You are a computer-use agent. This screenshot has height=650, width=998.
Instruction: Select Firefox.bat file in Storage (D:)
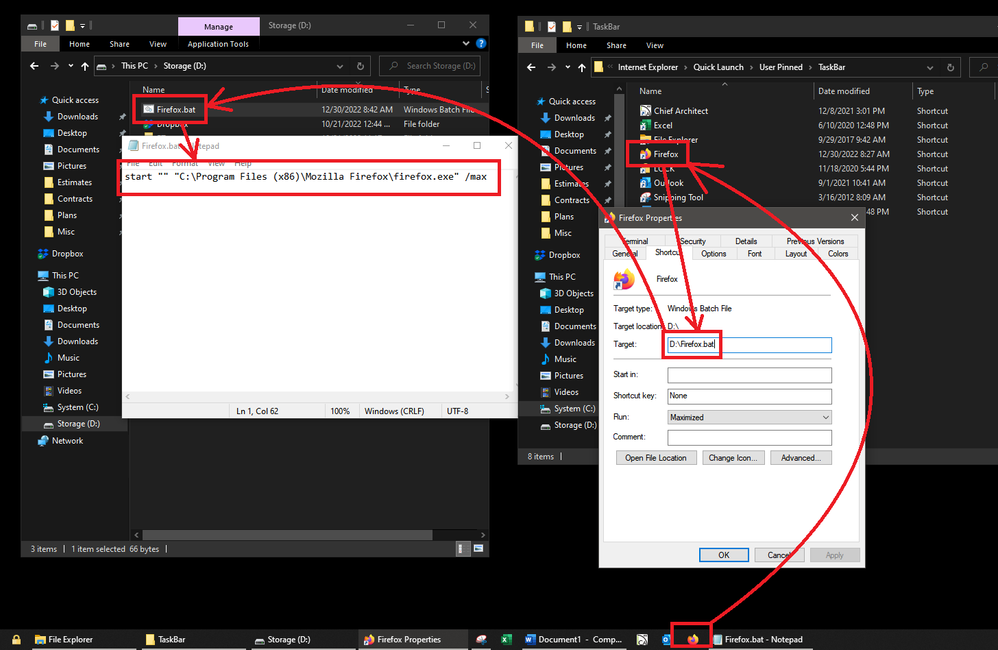click(176, 110)
